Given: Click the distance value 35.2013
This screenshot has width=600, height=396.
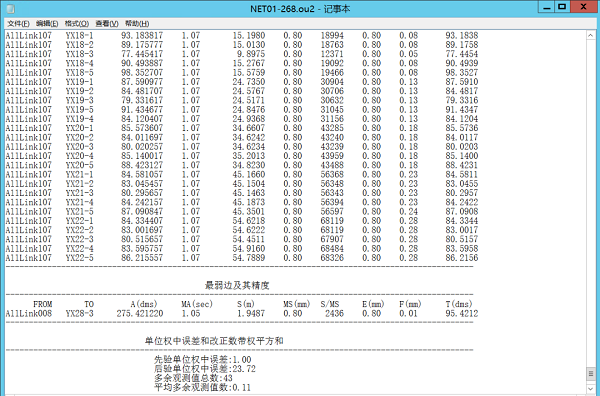Looking at the screenshot, I should [x=249, y=156].
